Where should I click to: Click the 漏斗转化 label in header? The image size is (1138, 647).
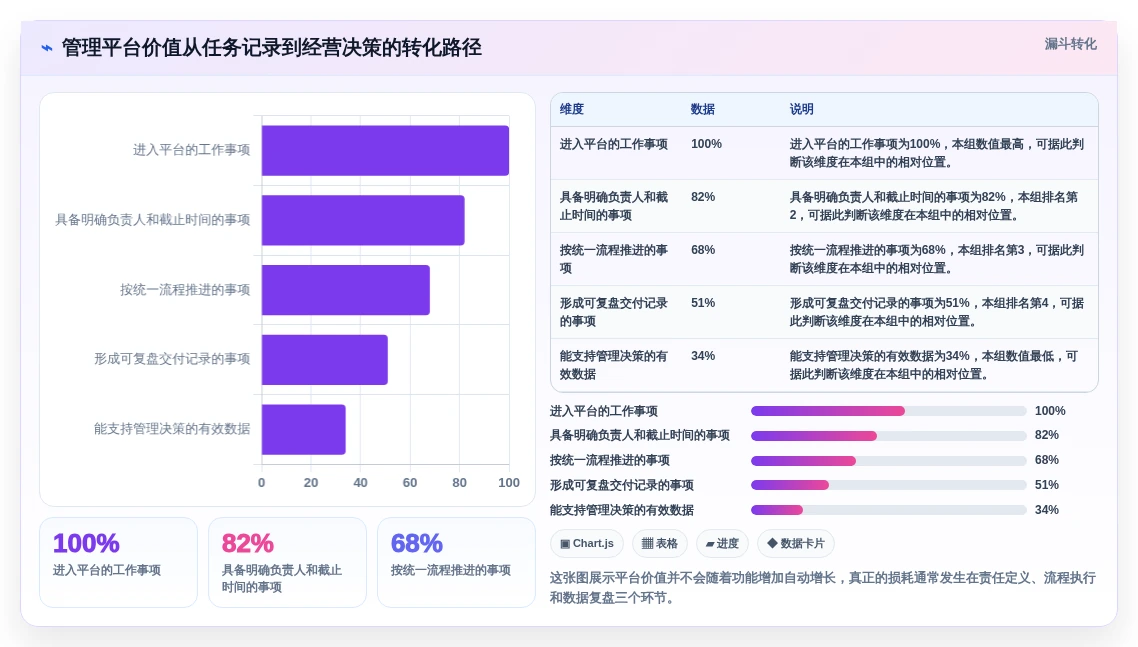coord(1070,44)
